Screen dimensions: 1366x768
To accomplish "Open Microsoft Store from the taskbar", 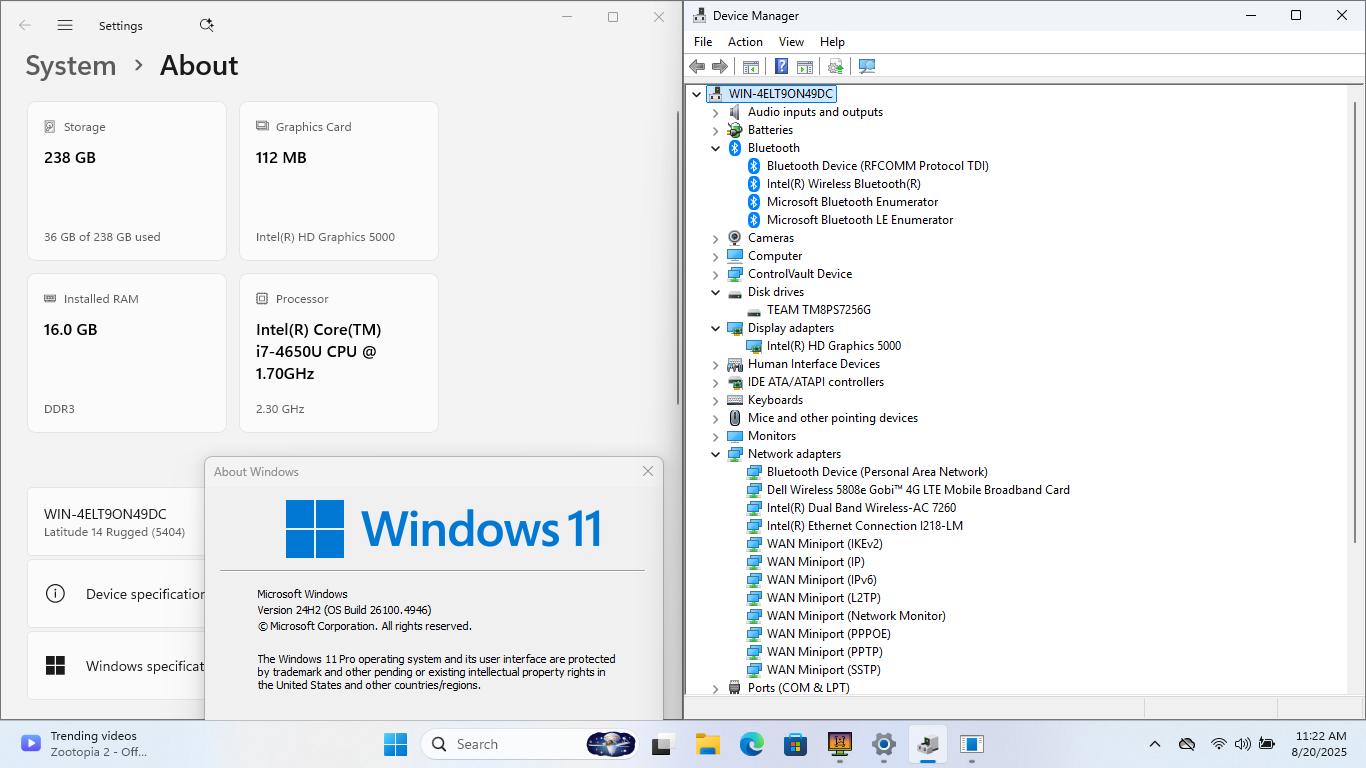I will tap(795, 744).
